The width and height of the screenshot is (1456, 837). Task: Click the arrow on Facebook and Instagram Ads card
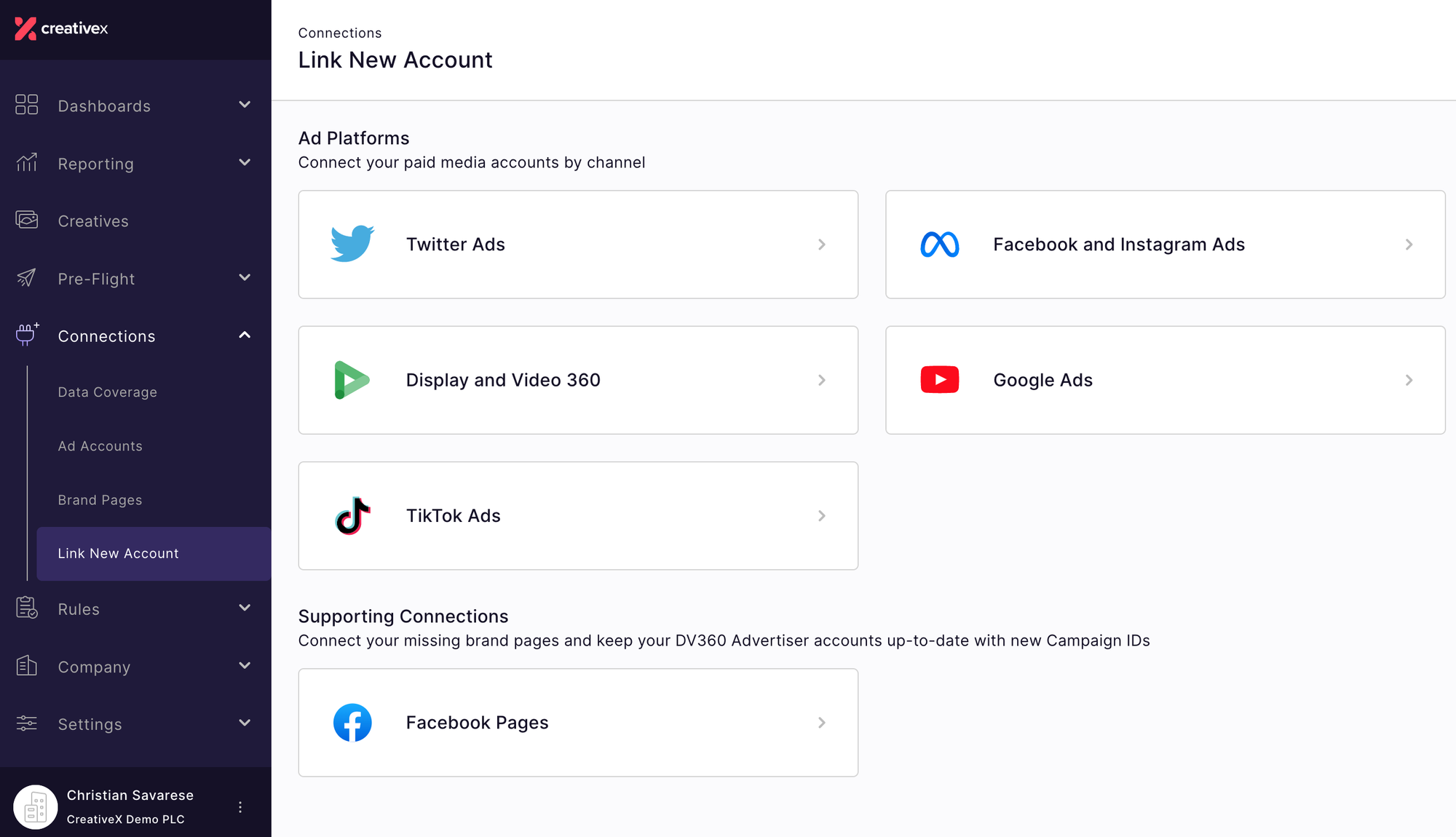pyautogui.click(x=1409, y=245)
